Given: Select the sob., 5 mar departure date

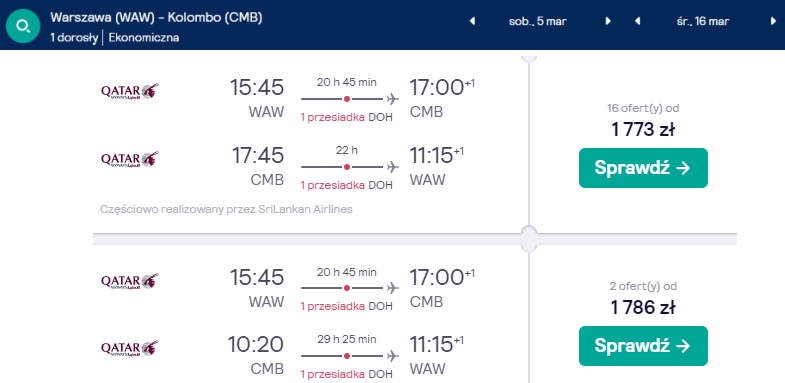Looking at the screenshot, I should [538, 21].
